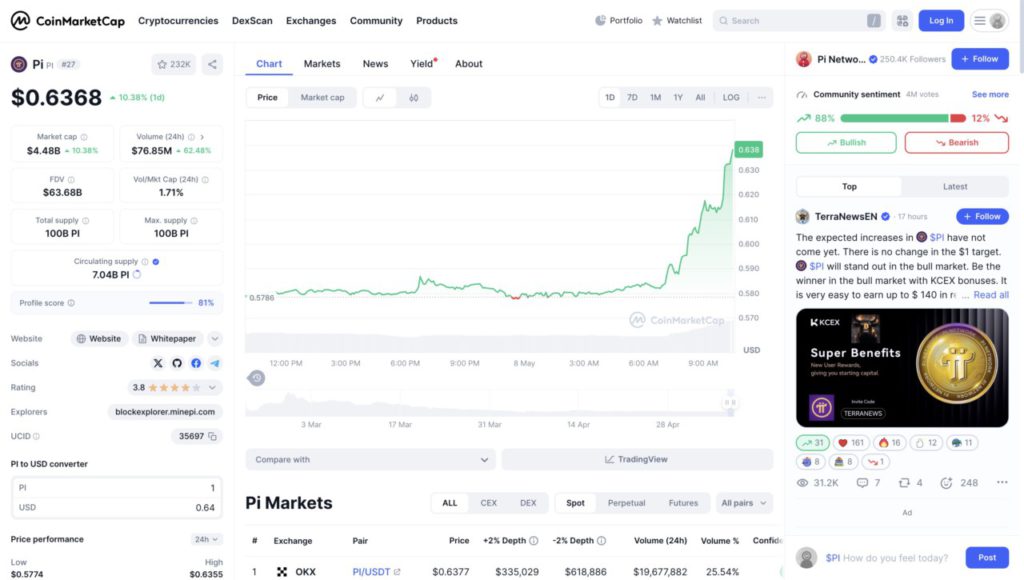
Task: Expand the Compare with dropdown
Action: tap(370, 460)
